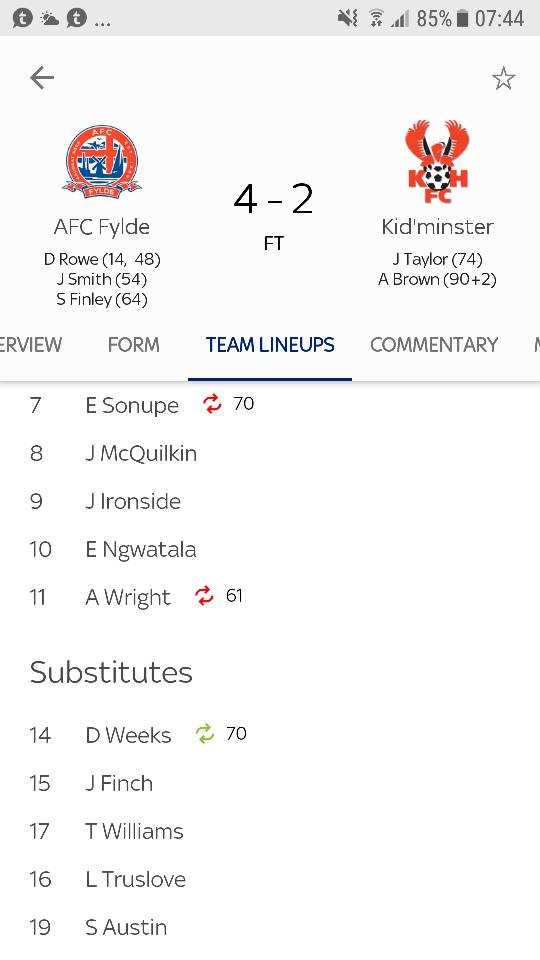Tap the Kidderminster Harriers club crest
The width and height of the screenshot is (540, 960).
click(437, 162)
